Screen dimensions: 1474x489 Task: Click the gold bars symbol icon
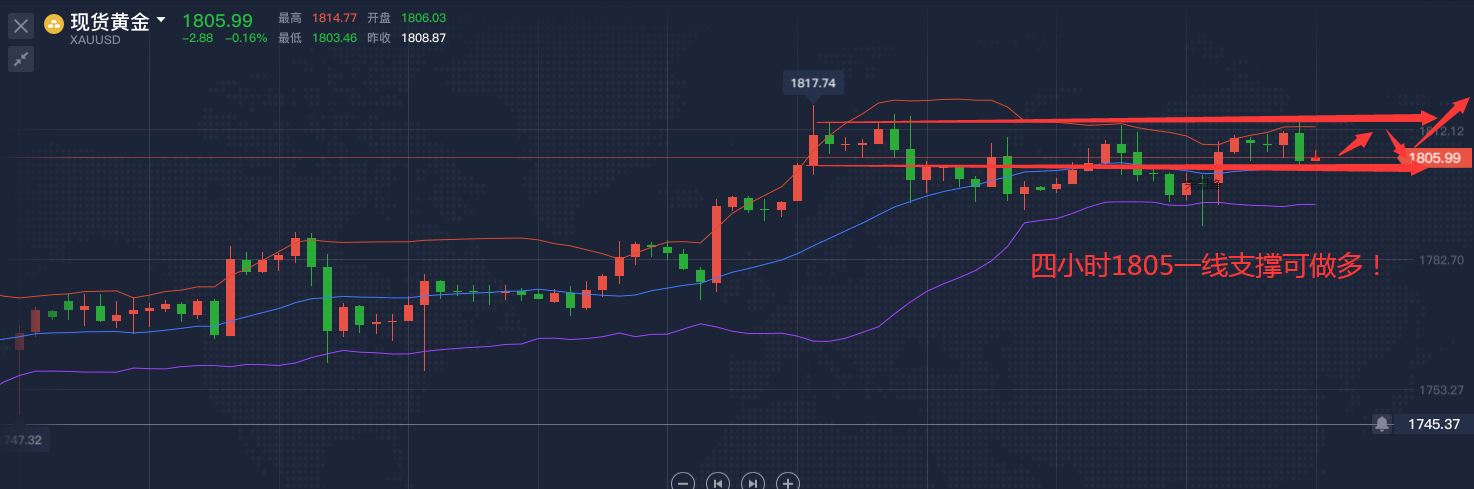click(x=54, y=22)
